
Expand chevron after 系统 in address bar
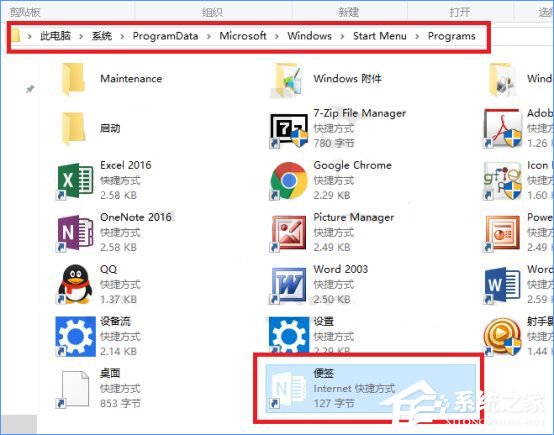pyautogui.click(x=122, y=36)
